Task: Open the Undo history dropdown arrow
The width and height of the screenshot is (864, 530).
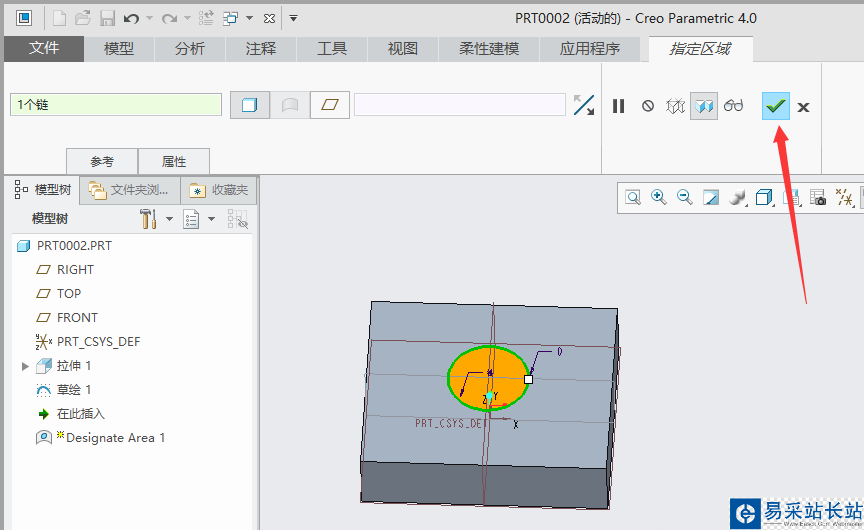Action: tap(149, 19)
